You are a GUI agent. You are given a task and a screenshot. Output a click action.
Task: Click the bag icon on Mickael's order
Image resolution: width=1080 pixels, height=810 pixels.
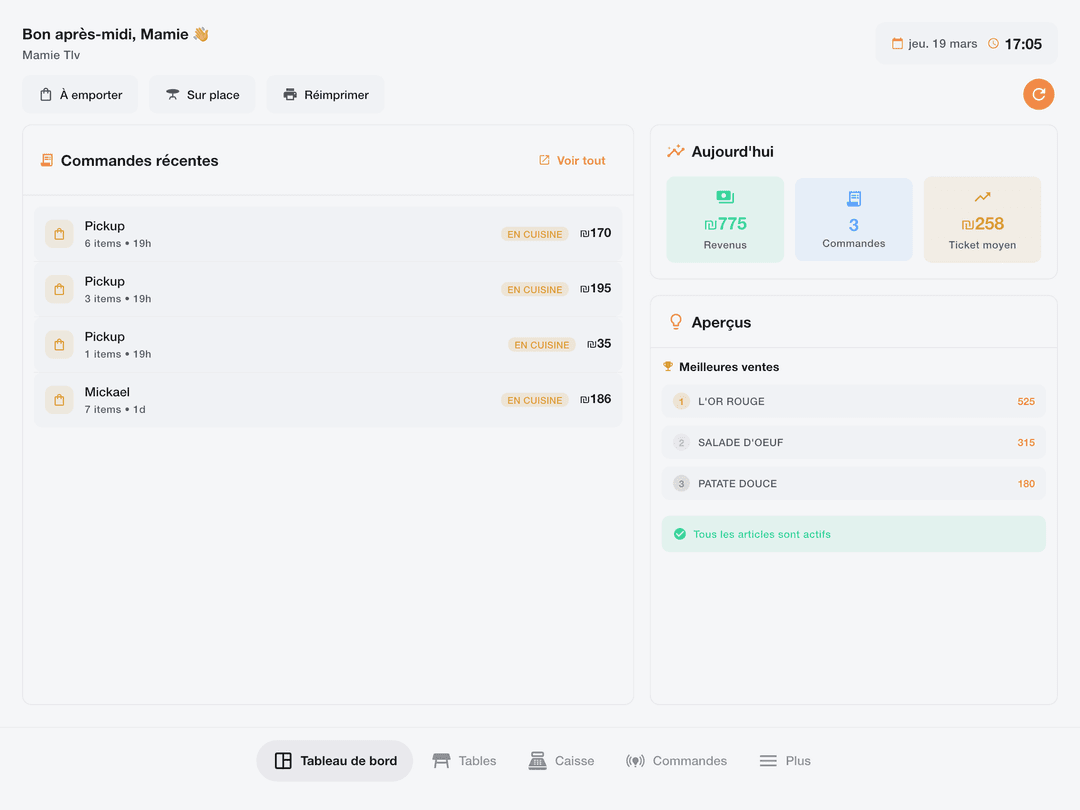[59, 400]
